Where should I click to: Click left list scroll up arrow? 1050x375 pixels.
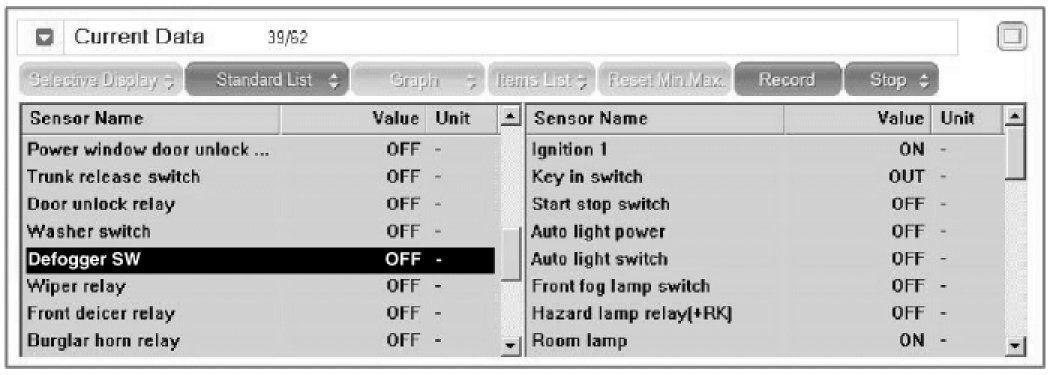click(510, 119)
